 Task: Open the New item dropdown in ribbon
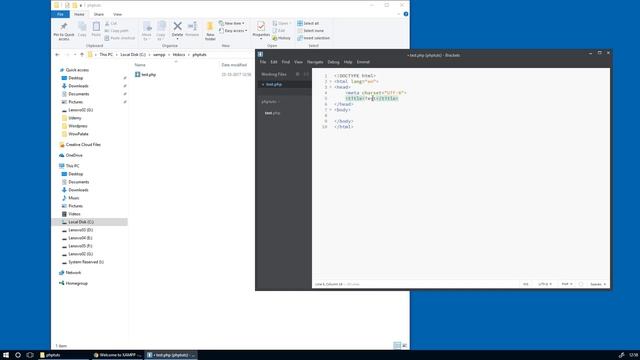tap(232, 23)
